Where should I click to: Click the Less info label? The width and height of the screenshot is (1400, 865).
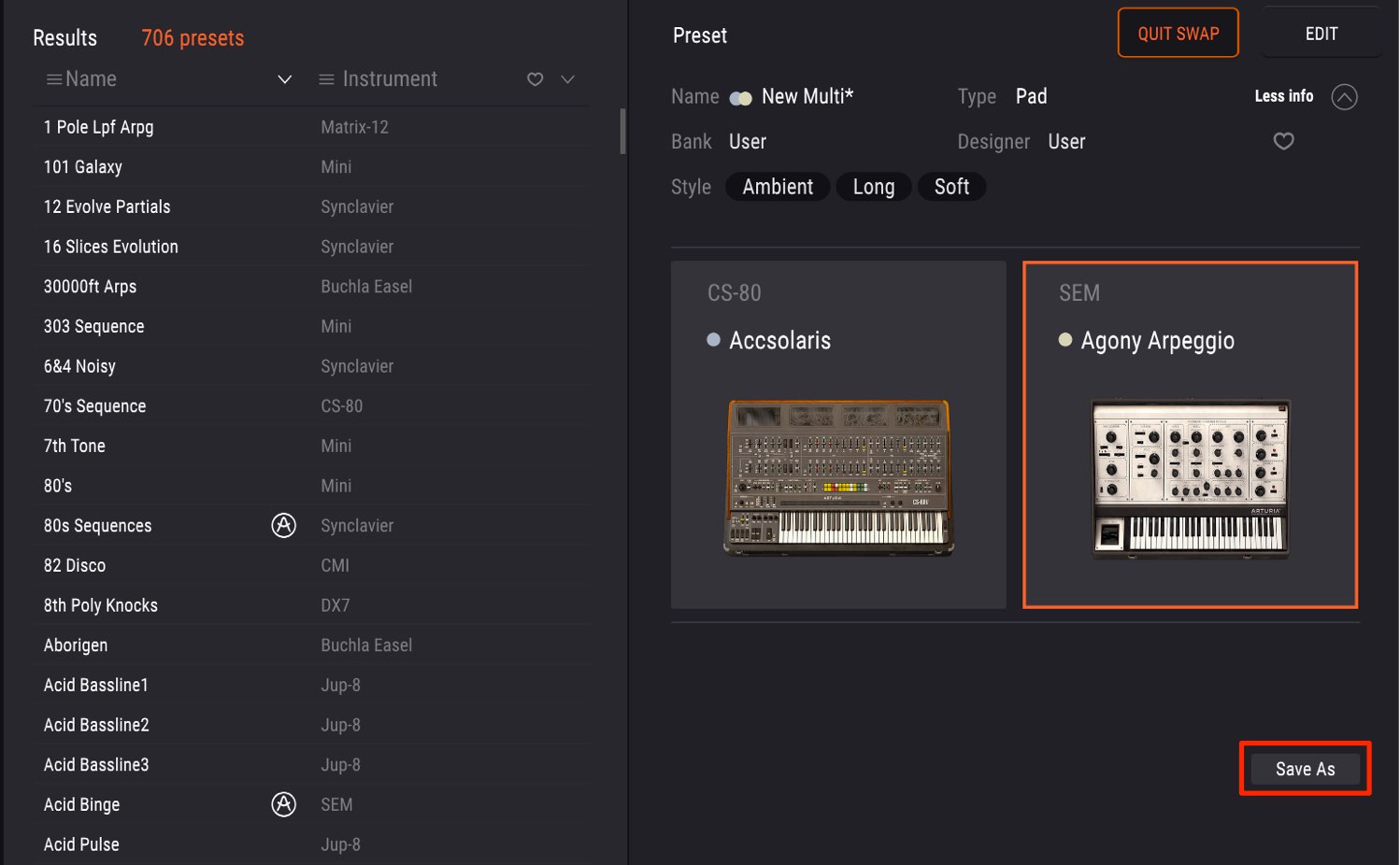click(x=1283, y=96)
